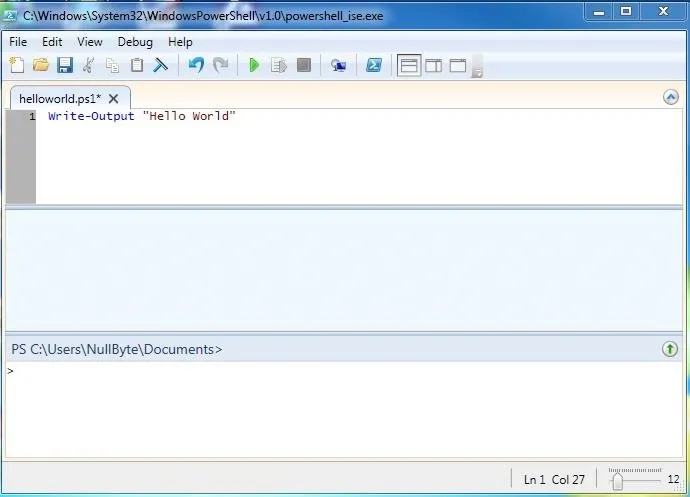The width and height of the screenshot is (690, 497).
Task: Click inside the command prompt input area
Action: (344, 409)
